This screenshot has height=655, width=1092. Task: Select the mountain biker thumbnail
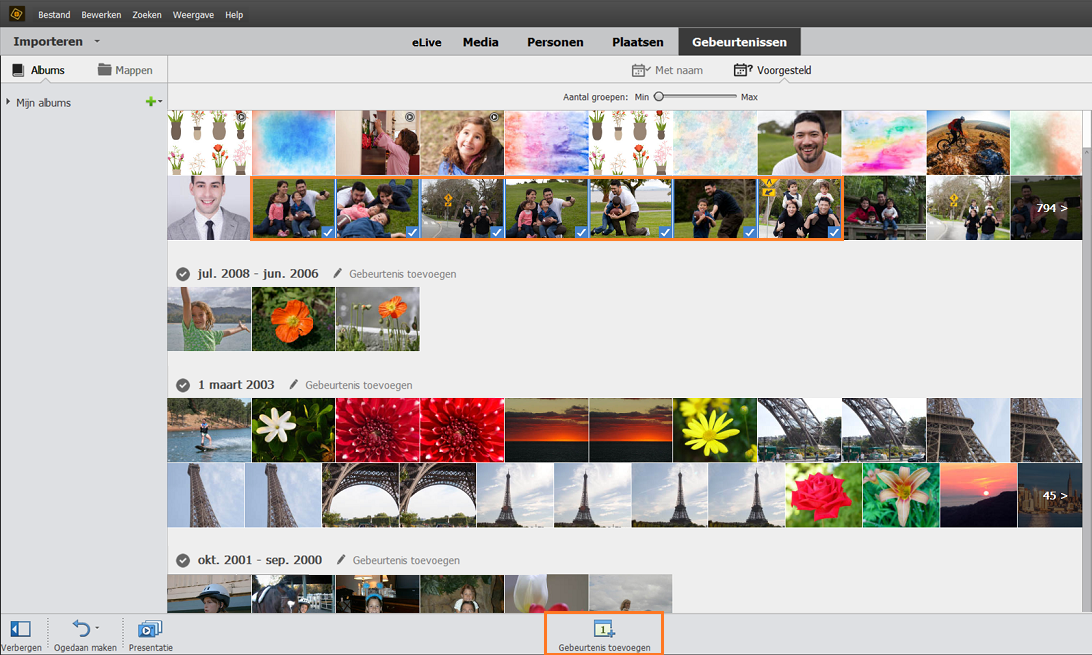968,143
